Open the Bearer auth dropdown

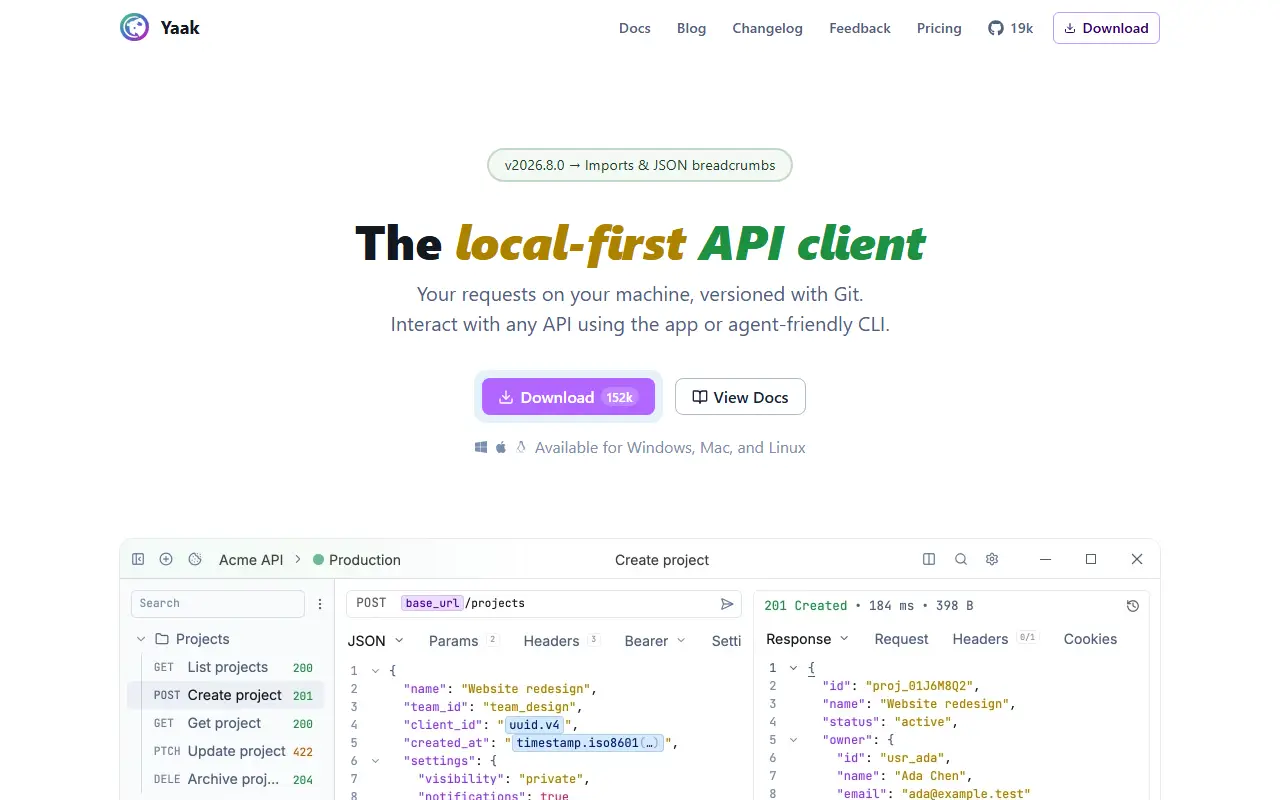[x=655, y=640]
